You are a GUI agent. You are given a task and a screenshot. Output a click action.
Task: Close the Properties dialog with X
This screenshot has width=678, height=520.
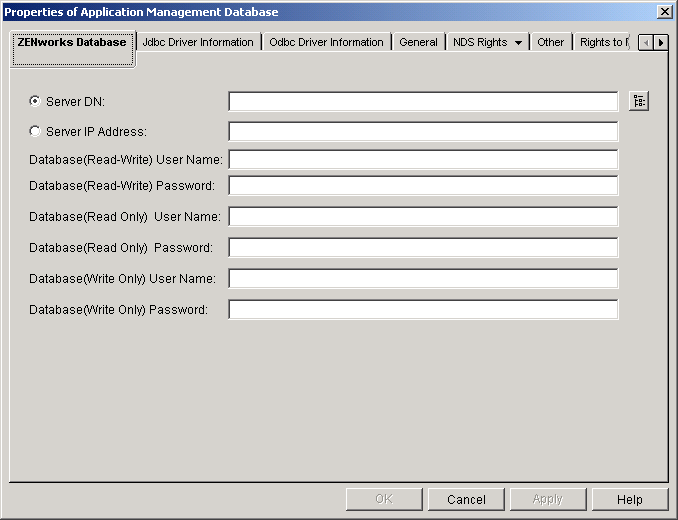click(665, 12)
